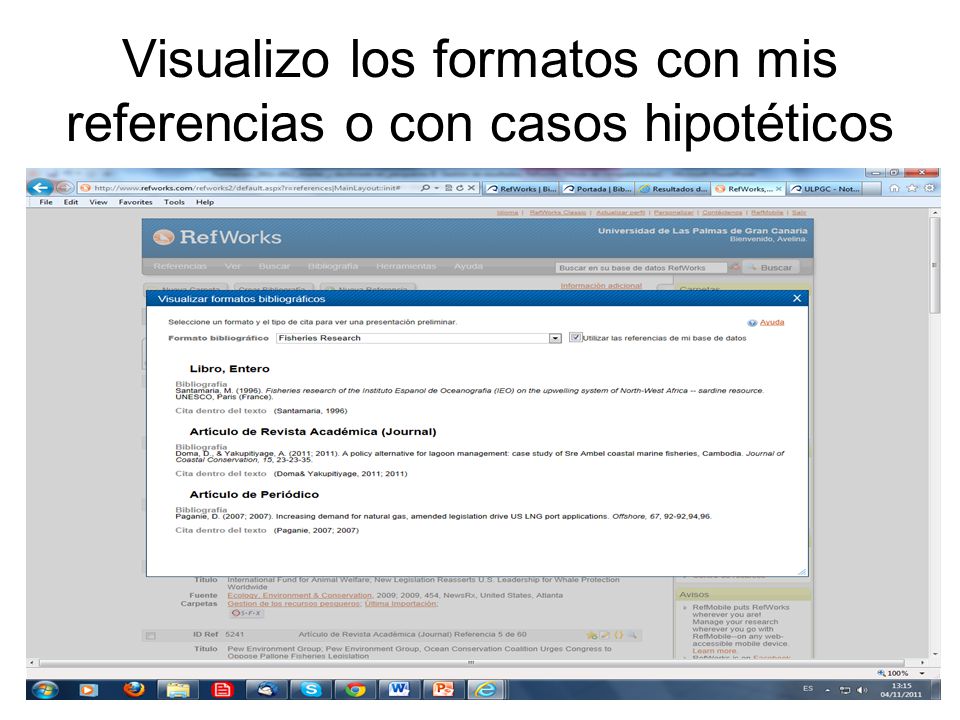Click the browser back arrow button
This screenshot has height=720, width=960.
40,187
